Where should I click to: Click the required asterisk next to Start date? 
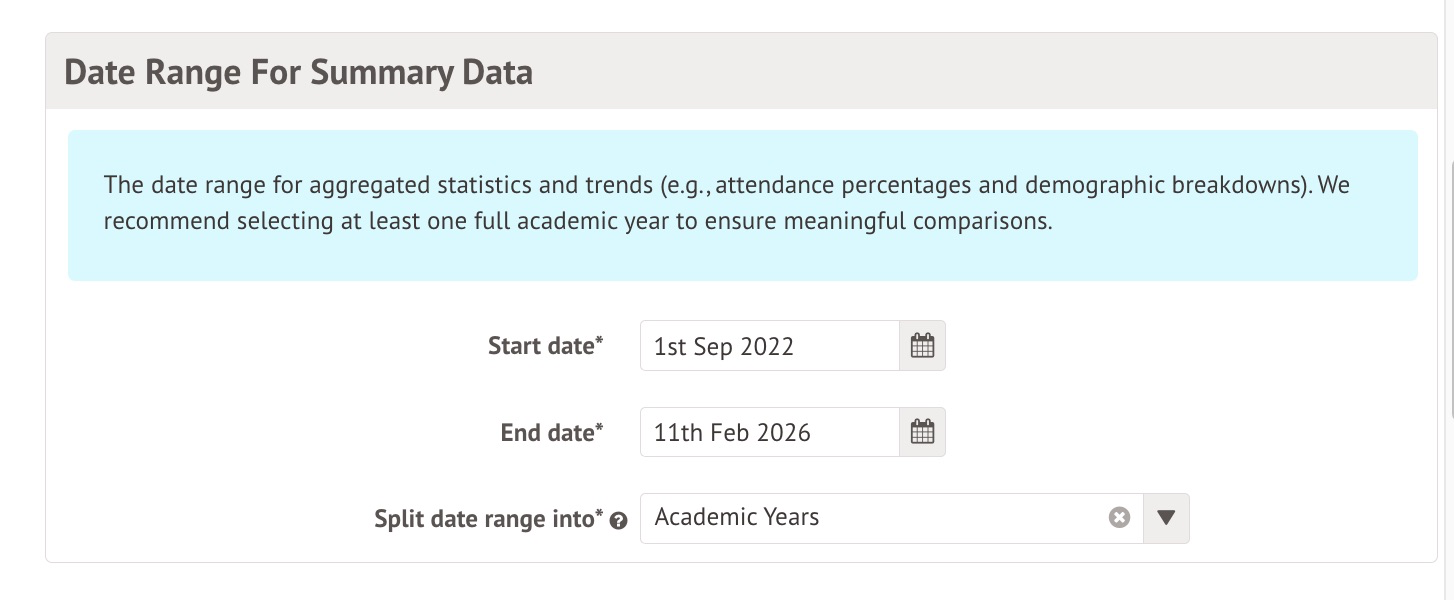pyautogui.click(x=600, y=341)
